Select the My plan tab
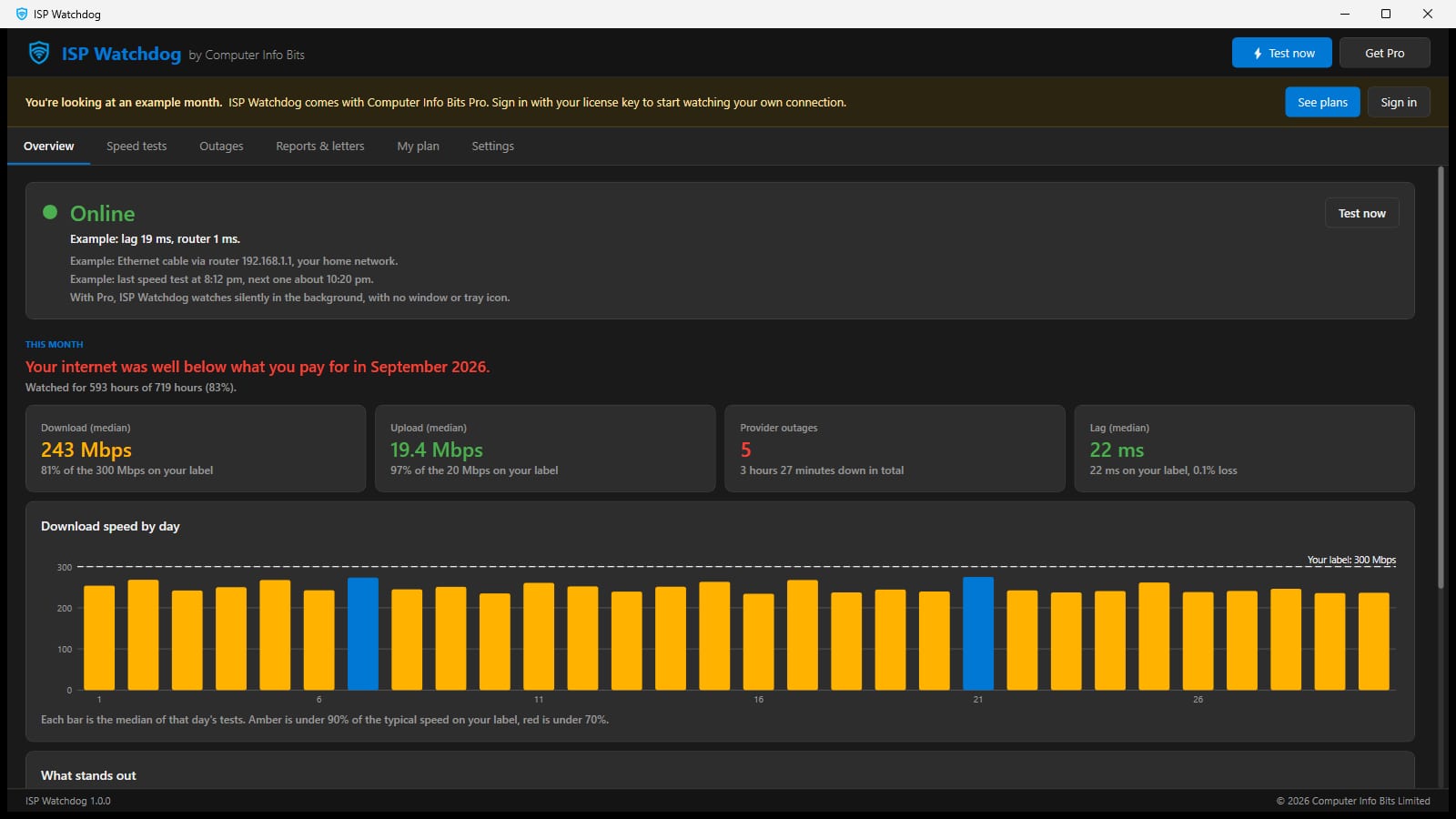 click(418, 146)
